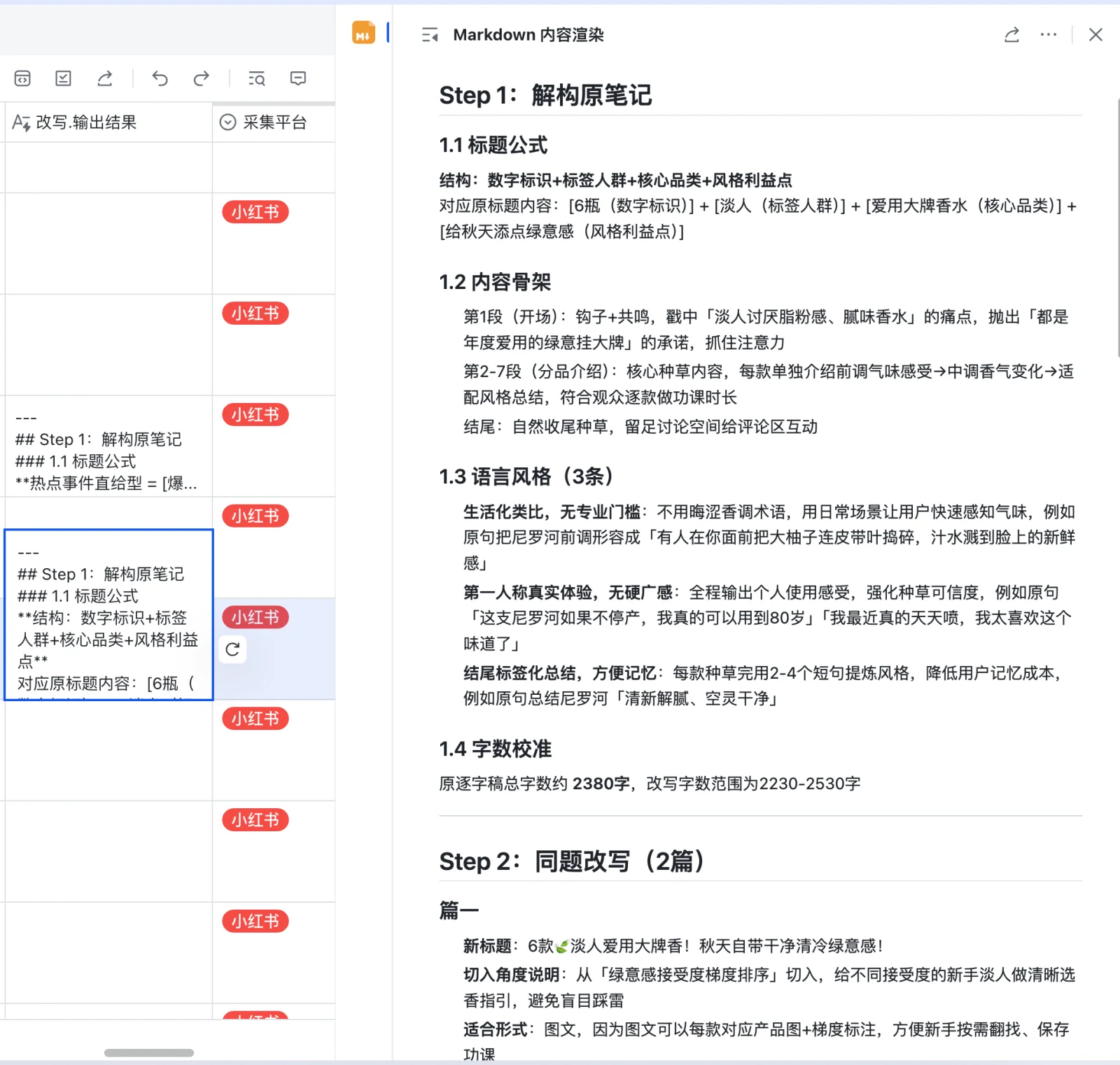Click the bold text 2380字
The height and width of the screenshot is (1065, 1120).
click(x=601, y=784)
